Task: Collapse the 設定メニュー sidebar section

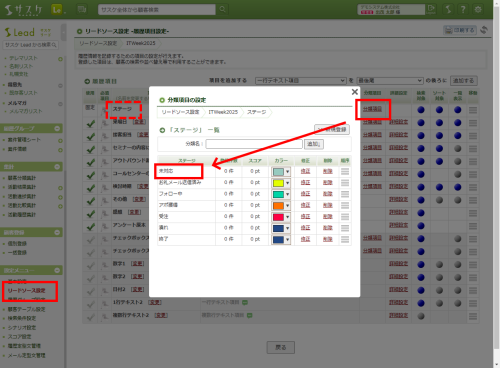Action: pyautogui.click(x=57, y=270)
